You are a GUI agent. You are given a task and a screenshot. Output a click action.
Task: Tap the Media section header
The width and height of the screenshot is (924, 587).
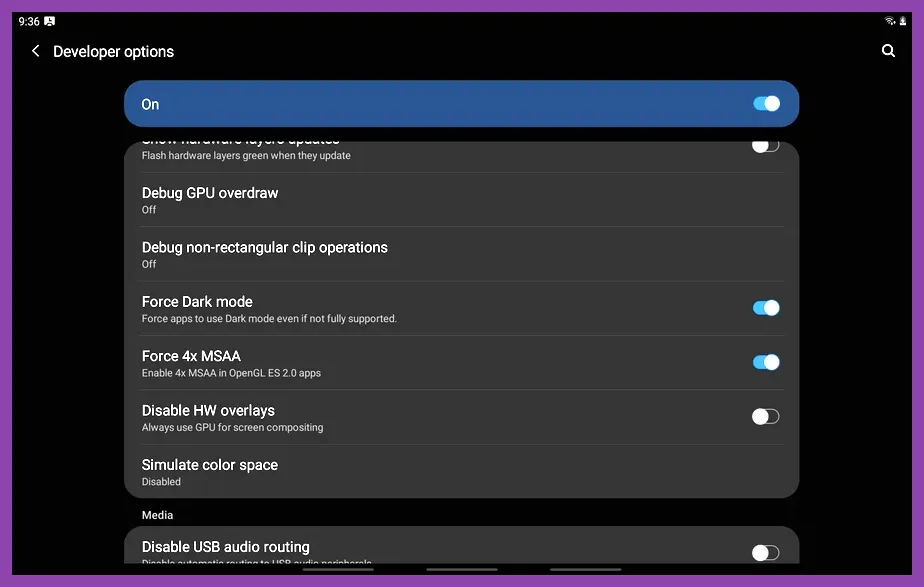[157, 515]
